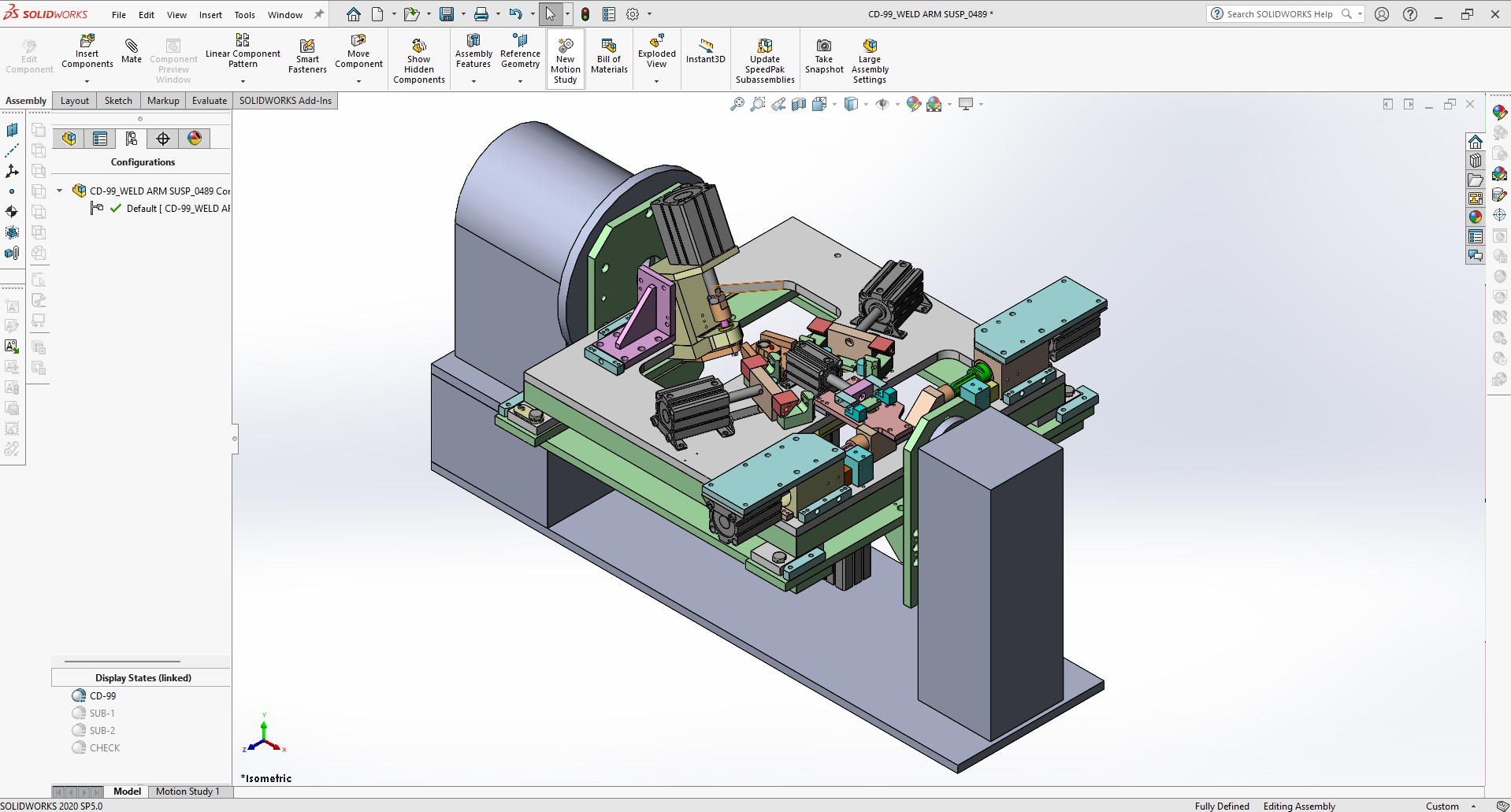Open the PropertyManager tab
The height and width of the screenshot is (812, 1511).
(x=100, y=139)
